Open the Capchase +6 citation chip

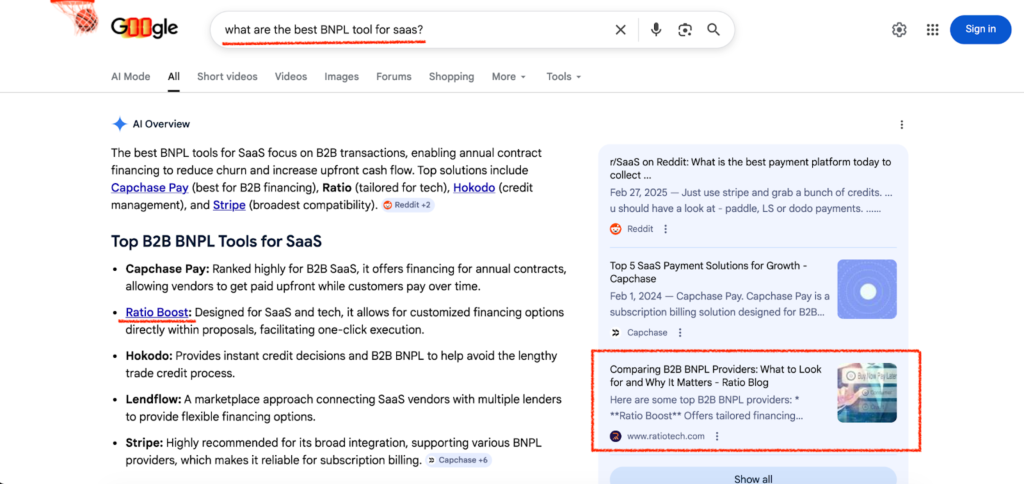pyautogui.click(x=458, y=460)
